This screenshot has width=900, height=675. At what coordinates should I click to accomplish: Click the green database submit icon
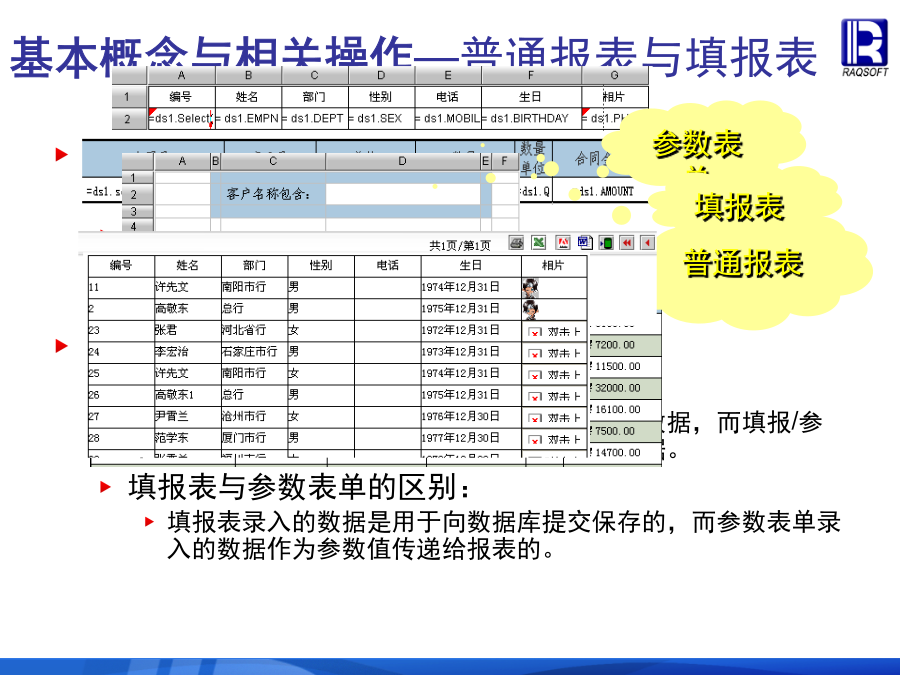(x=605, y=243)
